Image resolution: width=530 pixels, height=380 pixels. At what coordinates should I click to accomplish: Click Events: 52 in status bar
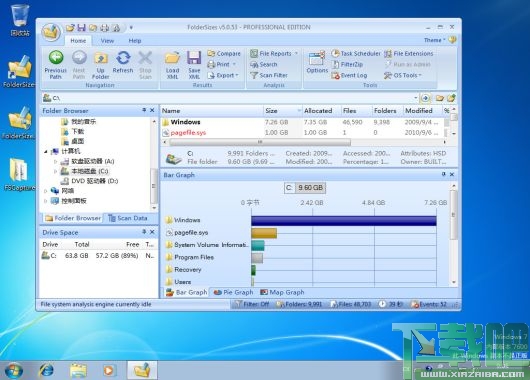[x=429, y=304]
